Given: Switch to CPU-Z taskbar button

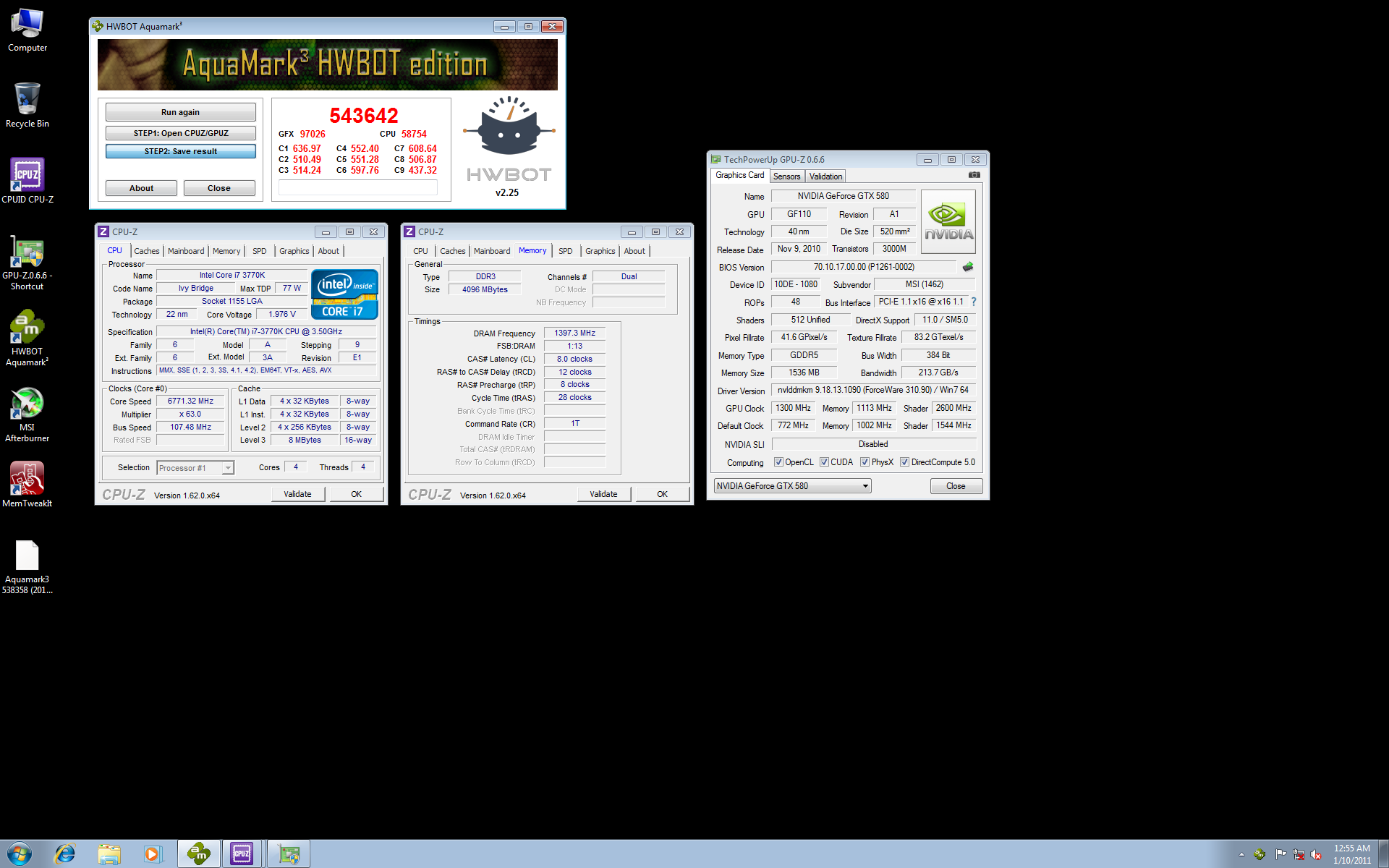Looking at the screenshot, I should click(242, 854).
